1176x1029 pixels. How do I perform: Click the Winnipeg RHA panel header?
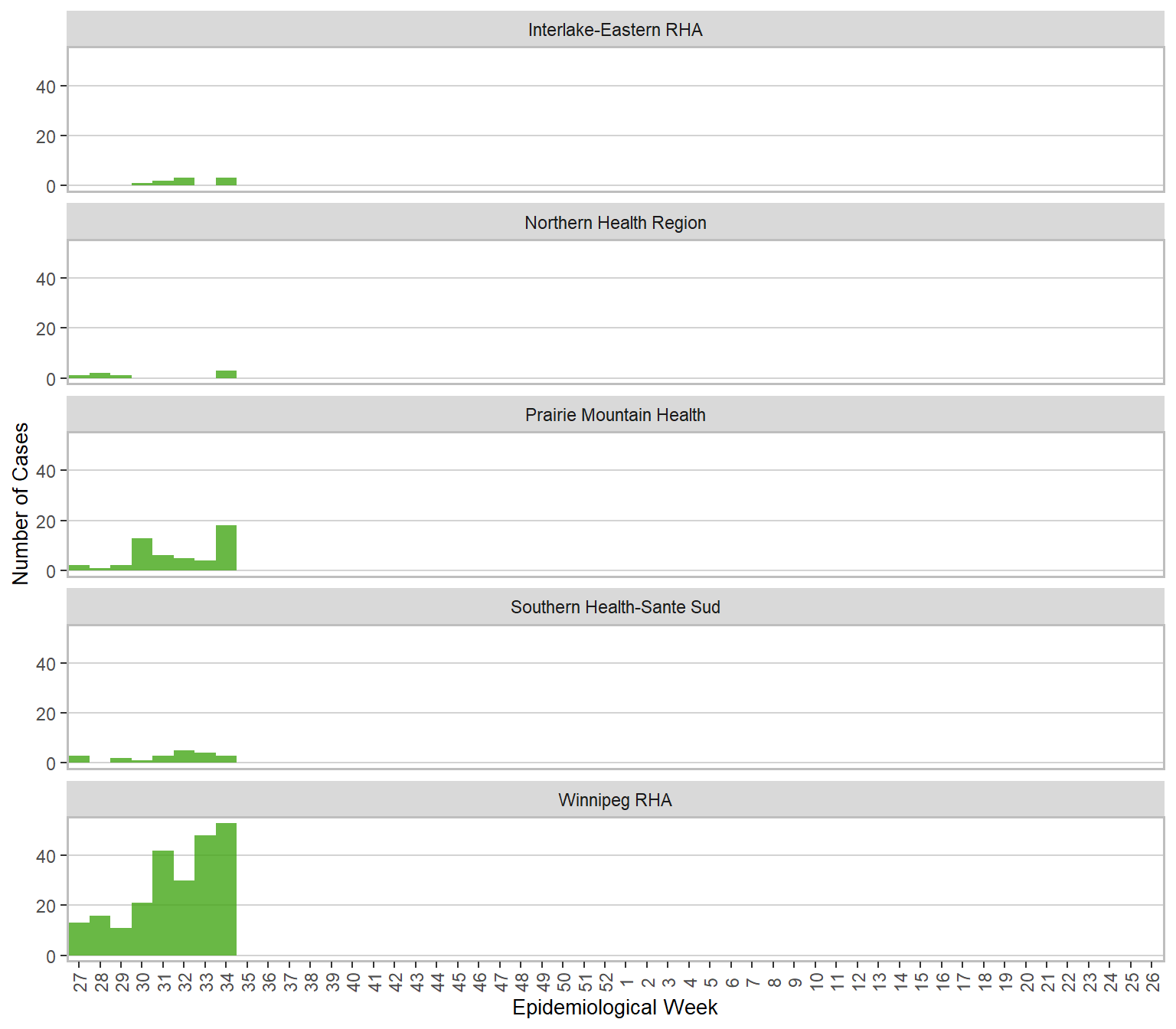pos(615,800)
